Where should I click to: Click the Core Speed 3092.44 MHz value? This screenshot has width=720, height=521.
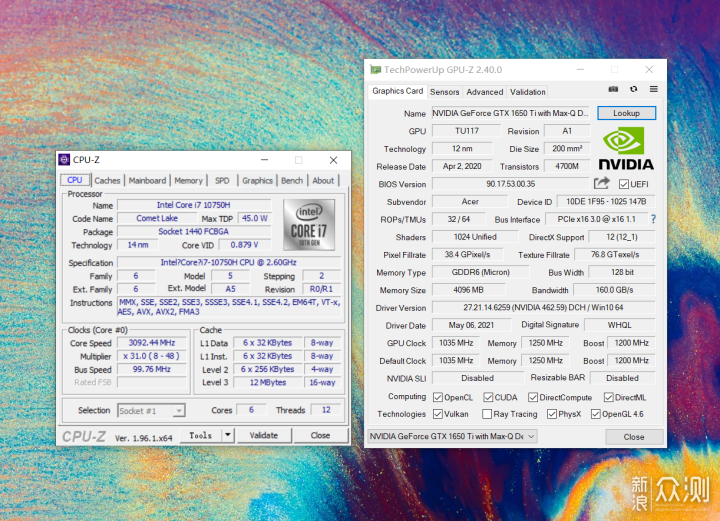[x=152, y=343]
